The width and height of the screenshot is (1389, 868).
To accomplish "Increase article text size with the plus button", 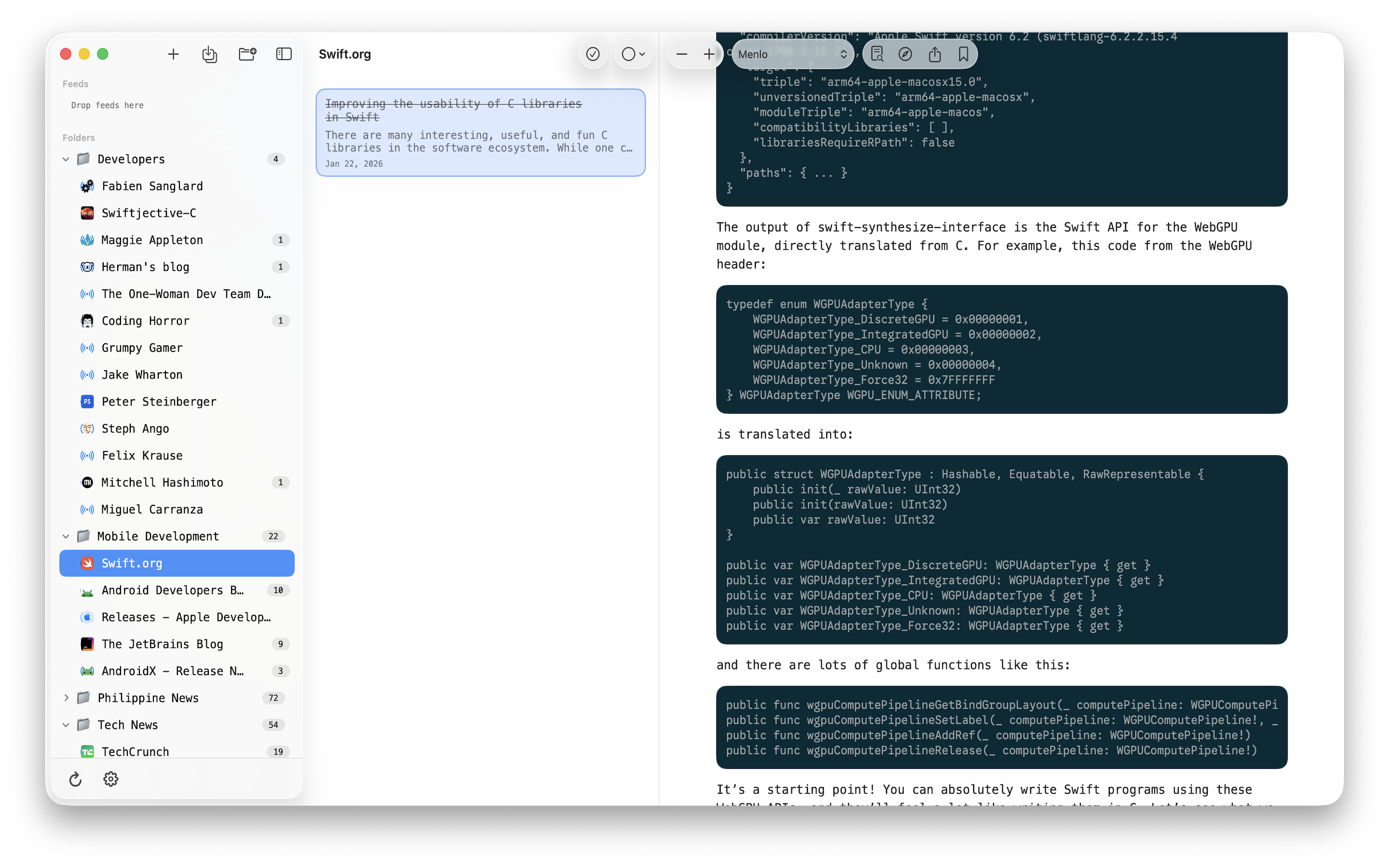I will point(709,54).
